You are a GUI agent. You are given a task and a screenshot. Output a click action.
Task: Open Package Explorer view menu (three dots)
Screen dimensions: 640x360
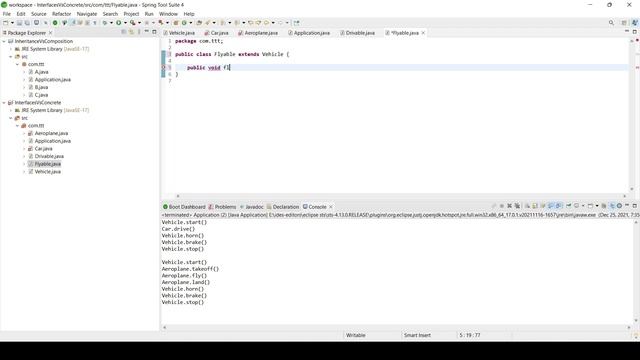pos(139,32)
